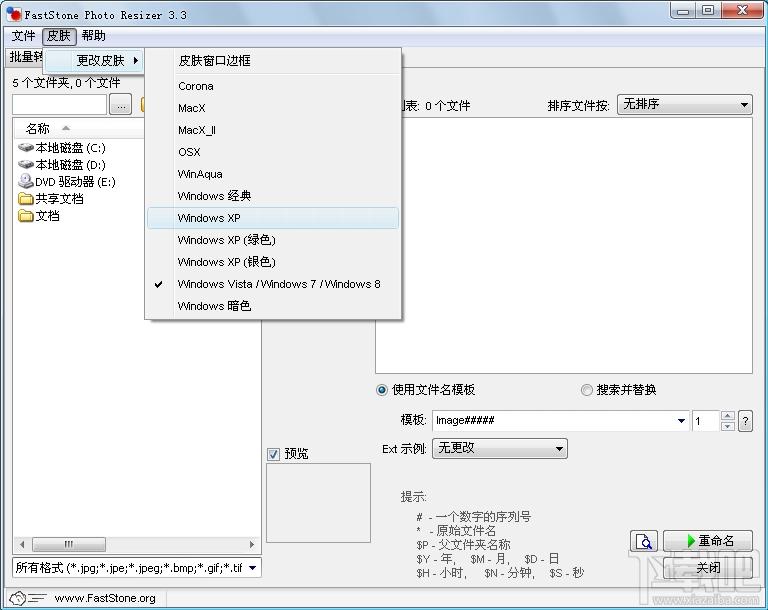Screen dimensions: 768x610
Task: Click the 模板 Image##### text field
Action: point(552,420)
